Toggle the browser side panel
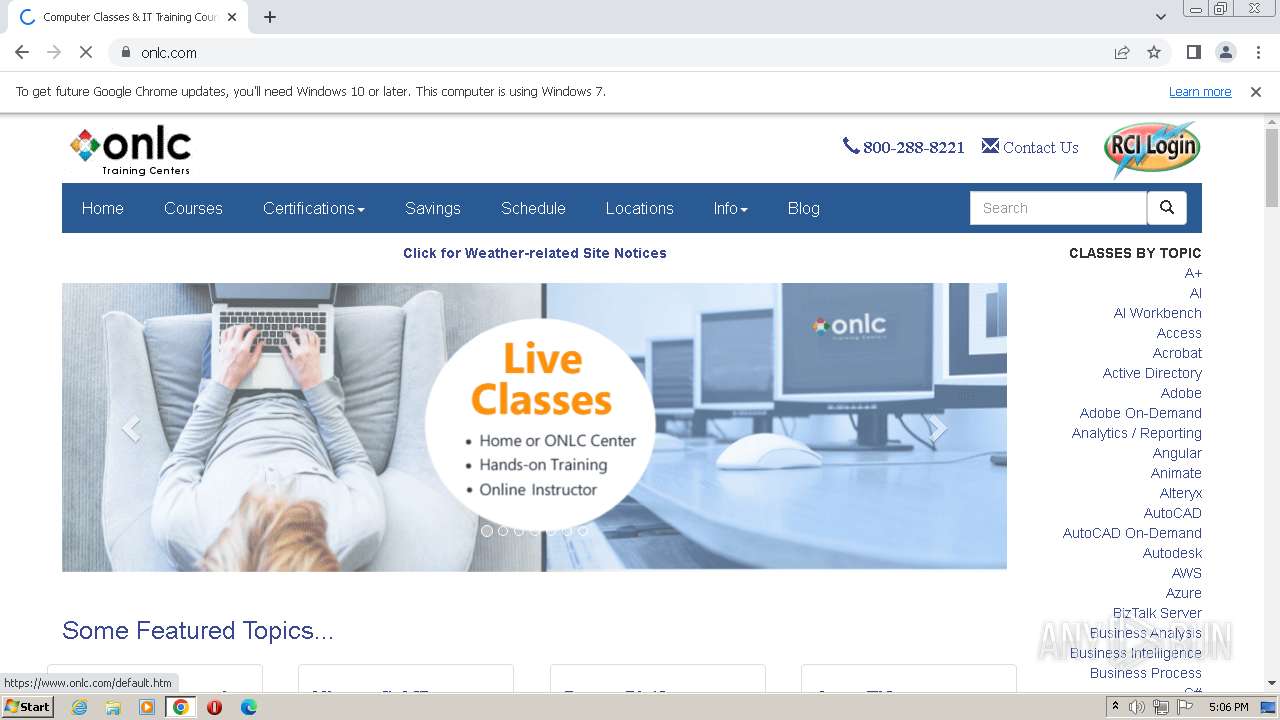1280x720 pixels. point(1193,52)
